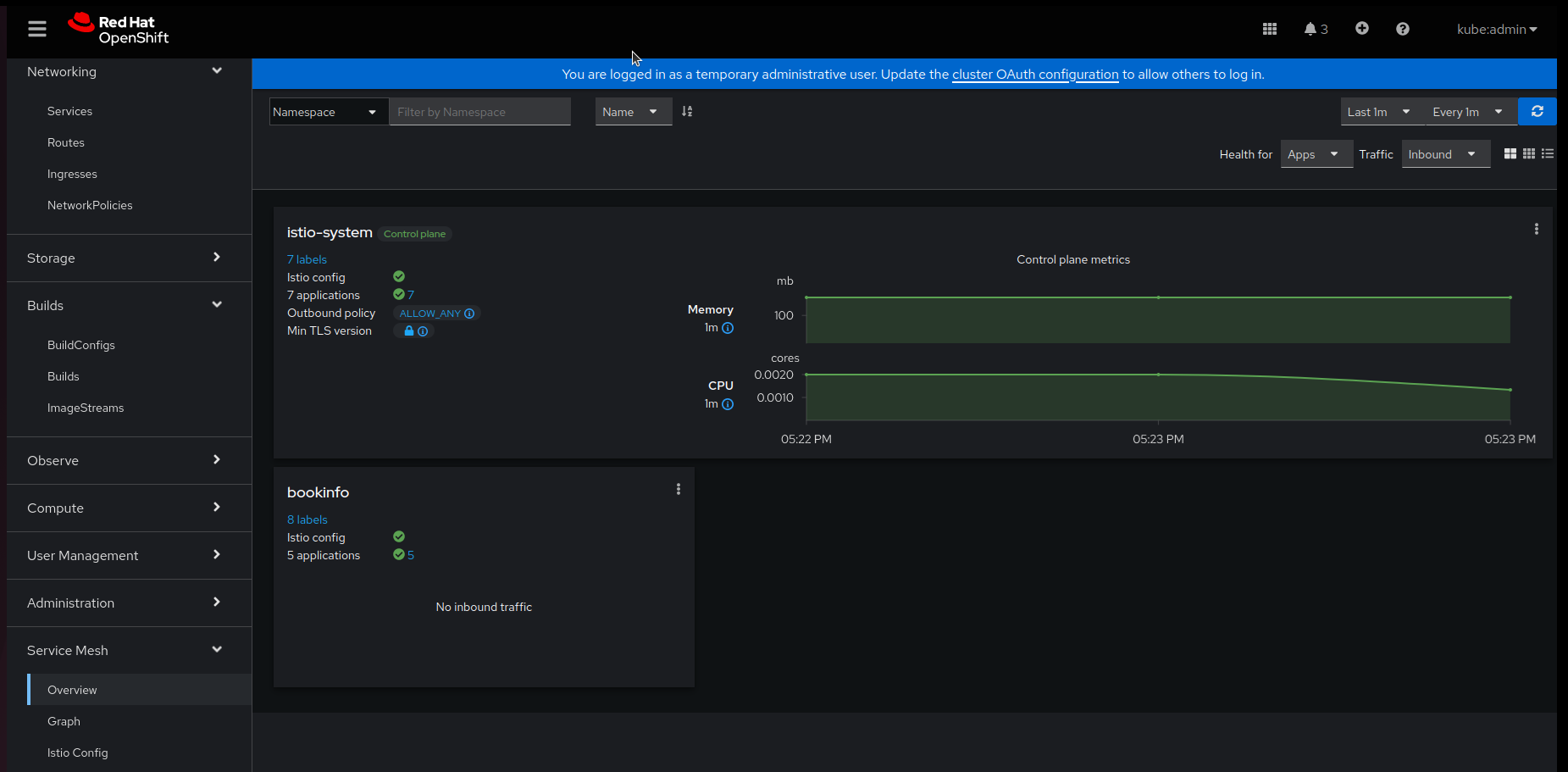1568x772 pixels.
Task: Open the Name sort dropdown
Action: pyautogui.click(x=634, y=112)
